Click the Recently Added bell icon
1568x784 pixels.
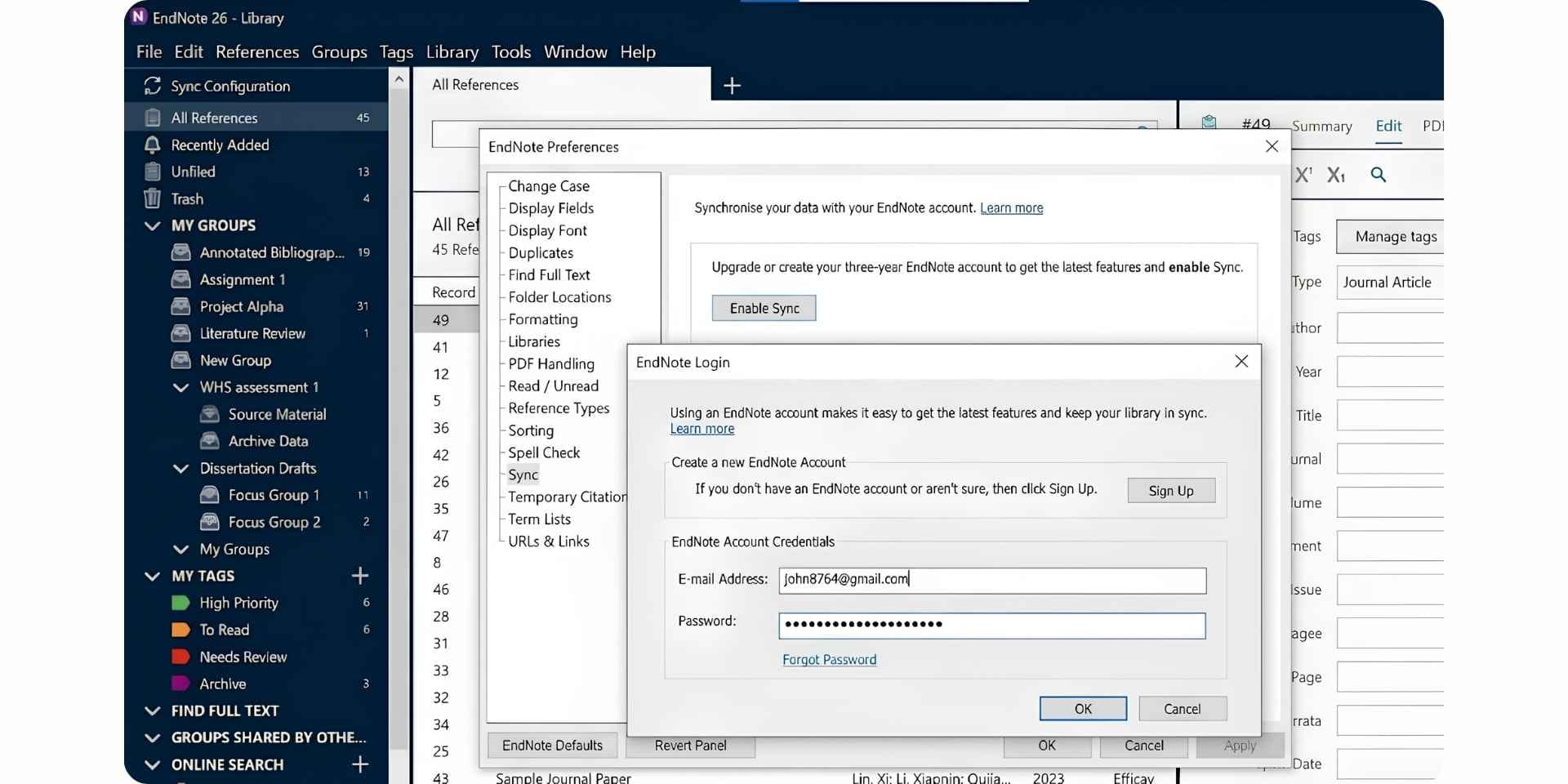point(152,145)
